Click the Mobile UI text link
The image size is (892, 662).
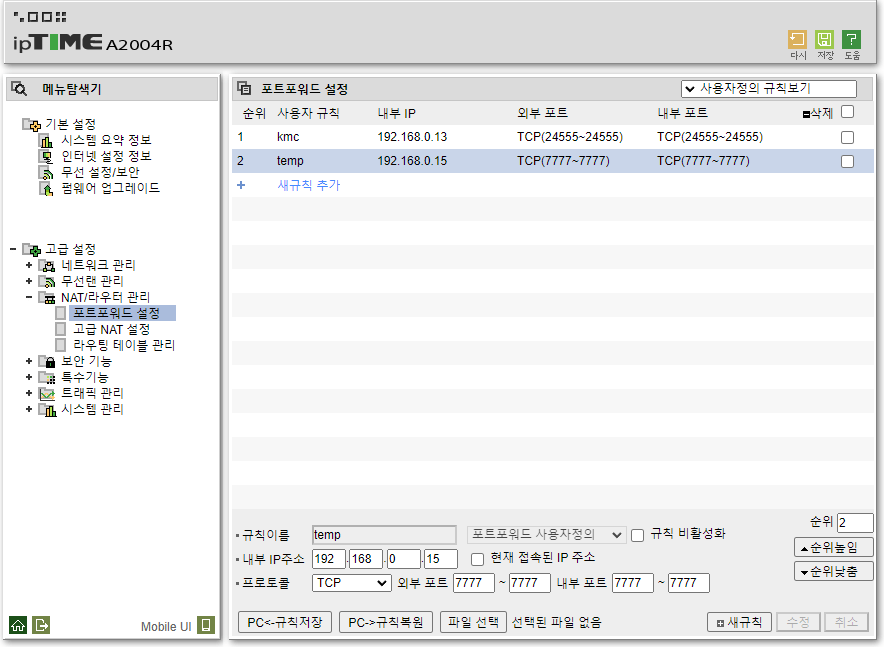166,627
